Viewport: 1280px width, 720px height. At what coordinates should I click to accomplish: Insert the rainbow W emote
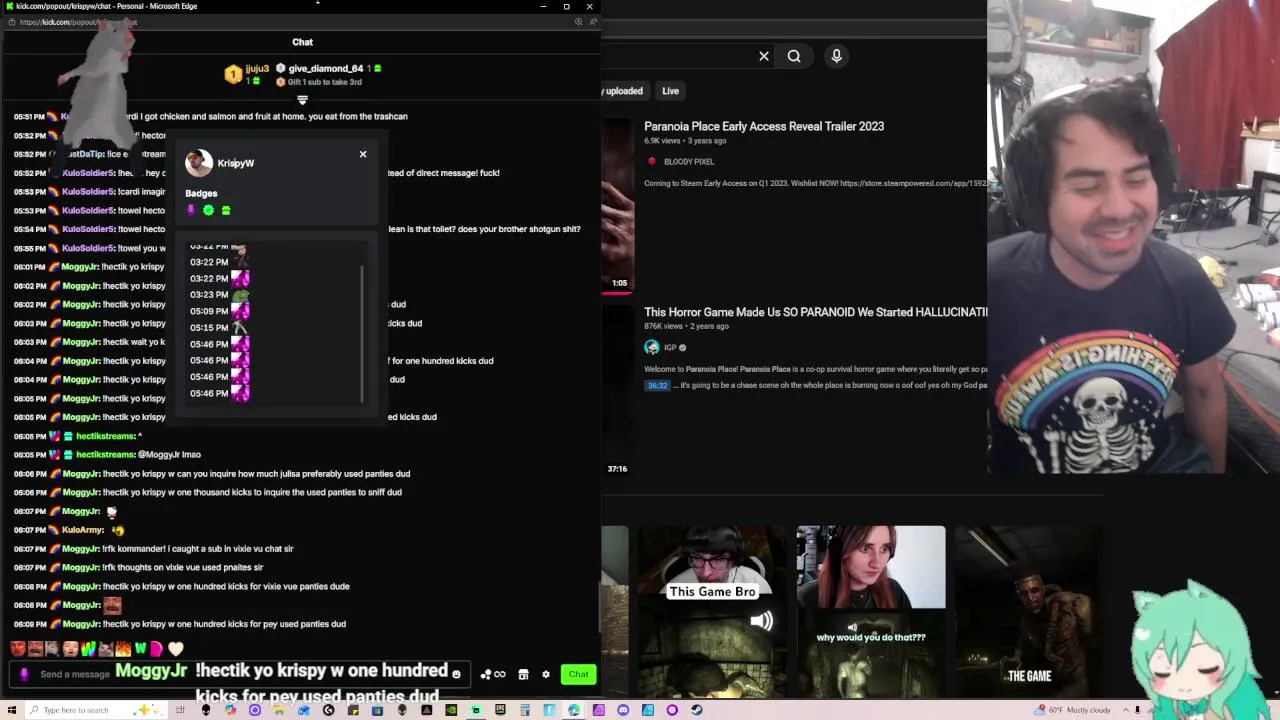click(x=88, y=649)
